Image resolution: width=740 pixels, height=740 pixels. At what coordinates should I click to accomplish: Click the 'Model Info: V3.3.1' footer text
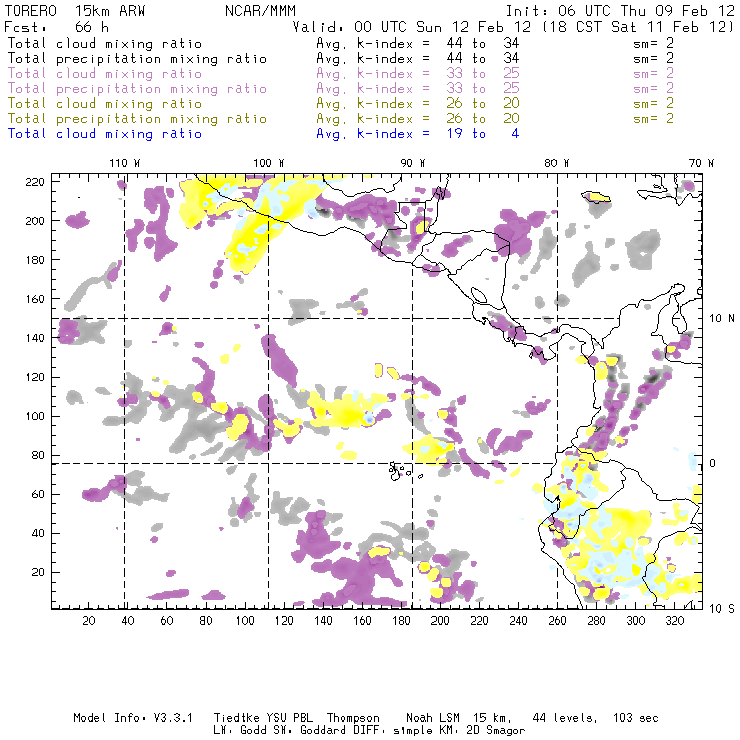[133, 718]
